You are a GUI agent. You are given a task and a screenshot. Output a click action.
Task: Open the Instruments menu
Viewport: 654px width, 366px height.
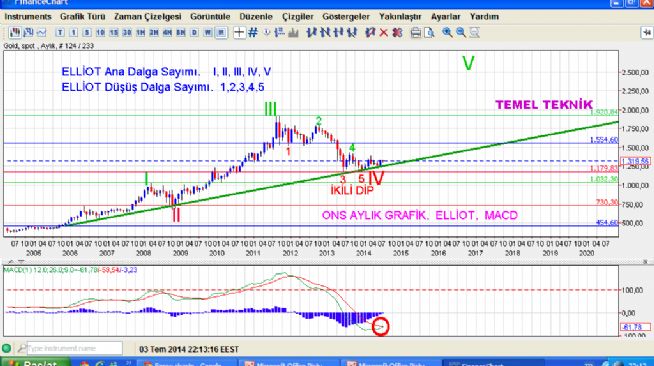(x=28, y=17)
